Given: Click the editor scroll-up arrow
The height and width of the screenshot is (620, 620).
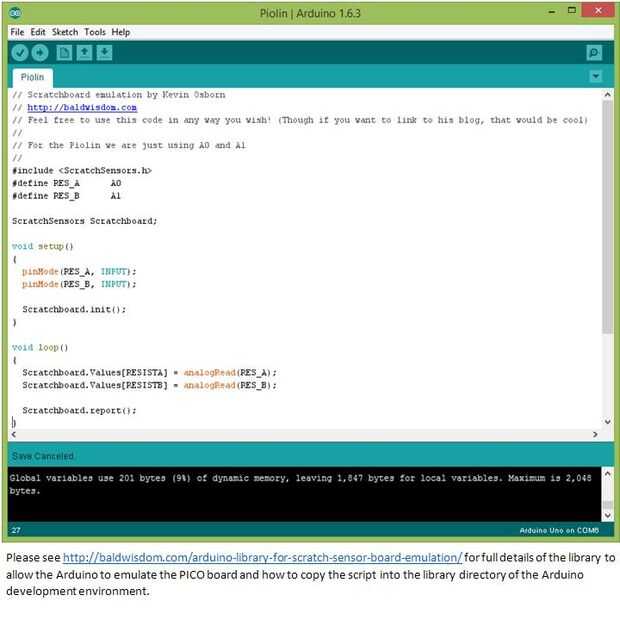Looking at the screenshot, I should pyautogui.click(x=607, y=95).
